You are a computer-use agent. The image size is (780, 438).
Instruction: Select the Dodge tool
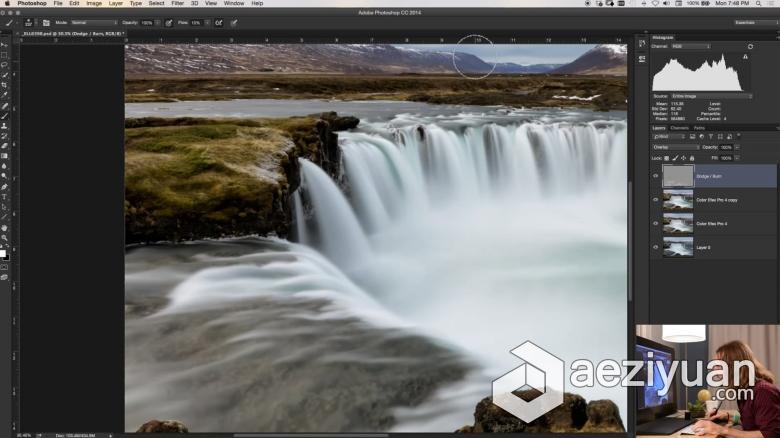point(4,176)
